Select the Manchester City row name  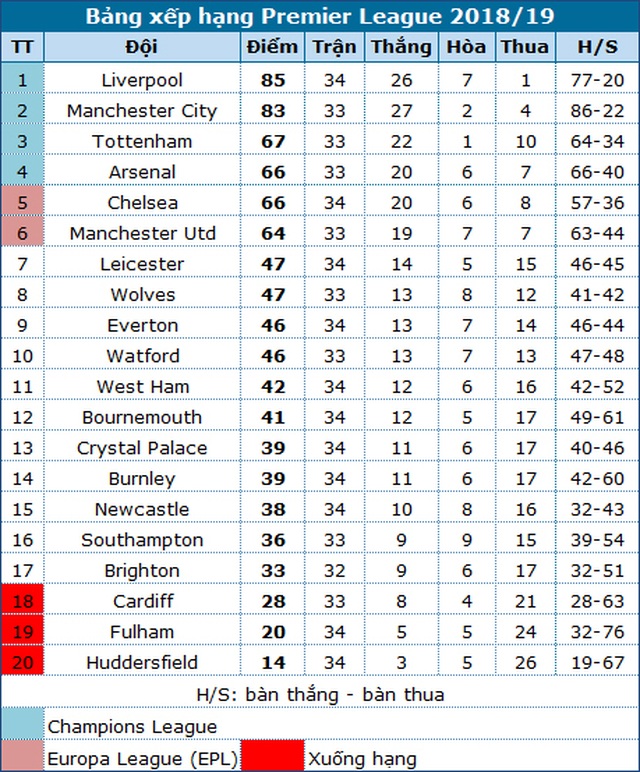141,110
